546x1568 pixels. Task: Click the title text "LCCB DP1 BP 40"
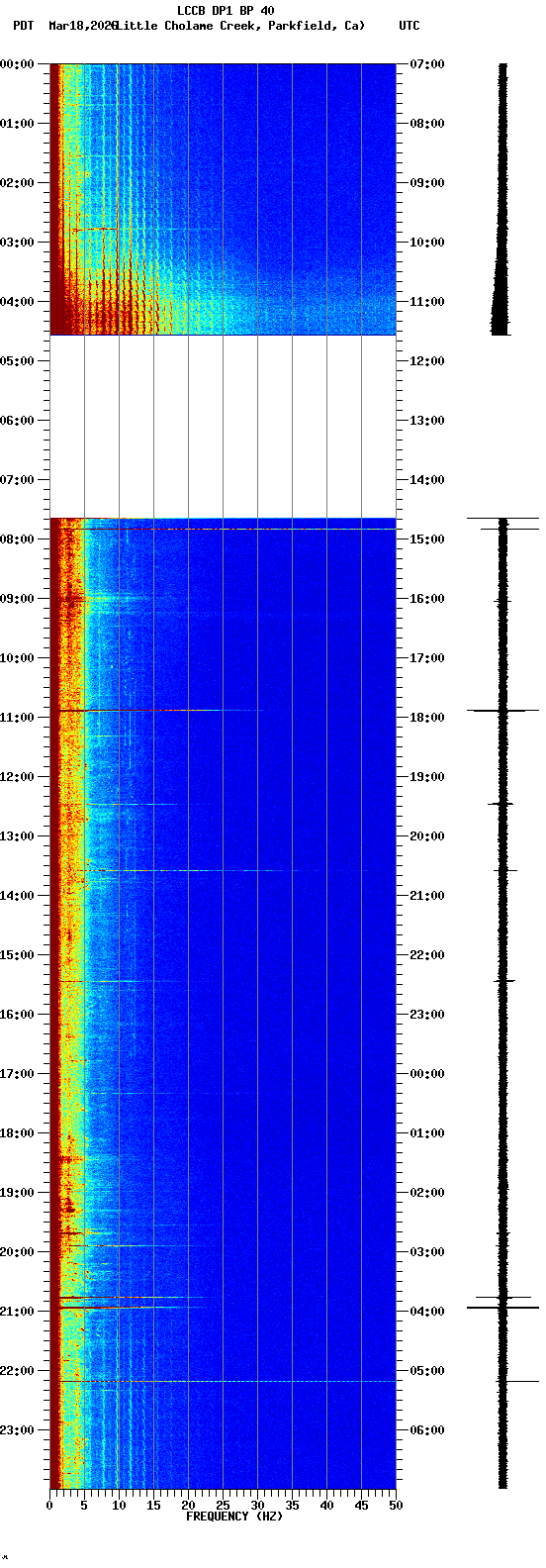(226, 11)
